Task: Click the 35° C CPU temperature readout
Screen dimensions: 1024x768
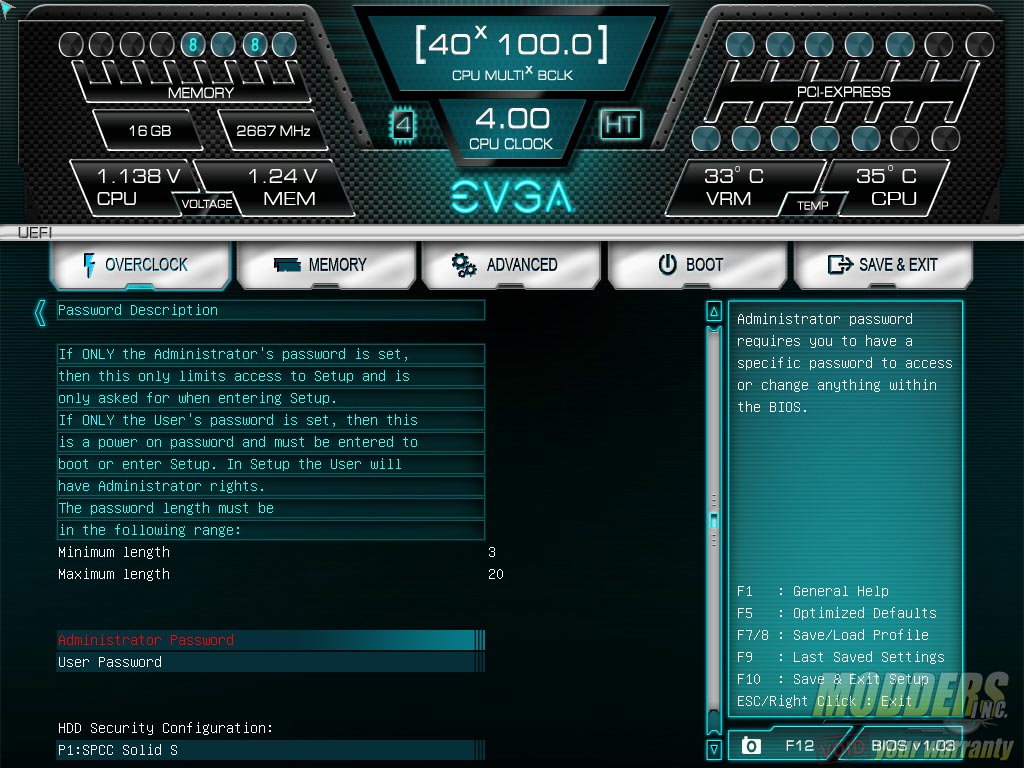Action: tap(886, 187)
